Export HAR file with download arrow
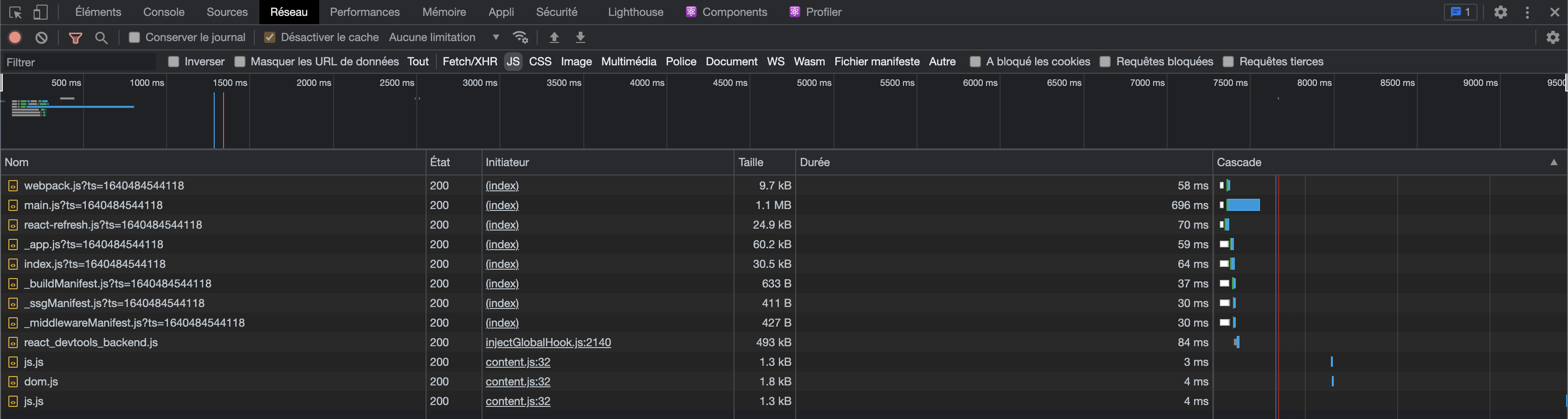 [581, 37]
